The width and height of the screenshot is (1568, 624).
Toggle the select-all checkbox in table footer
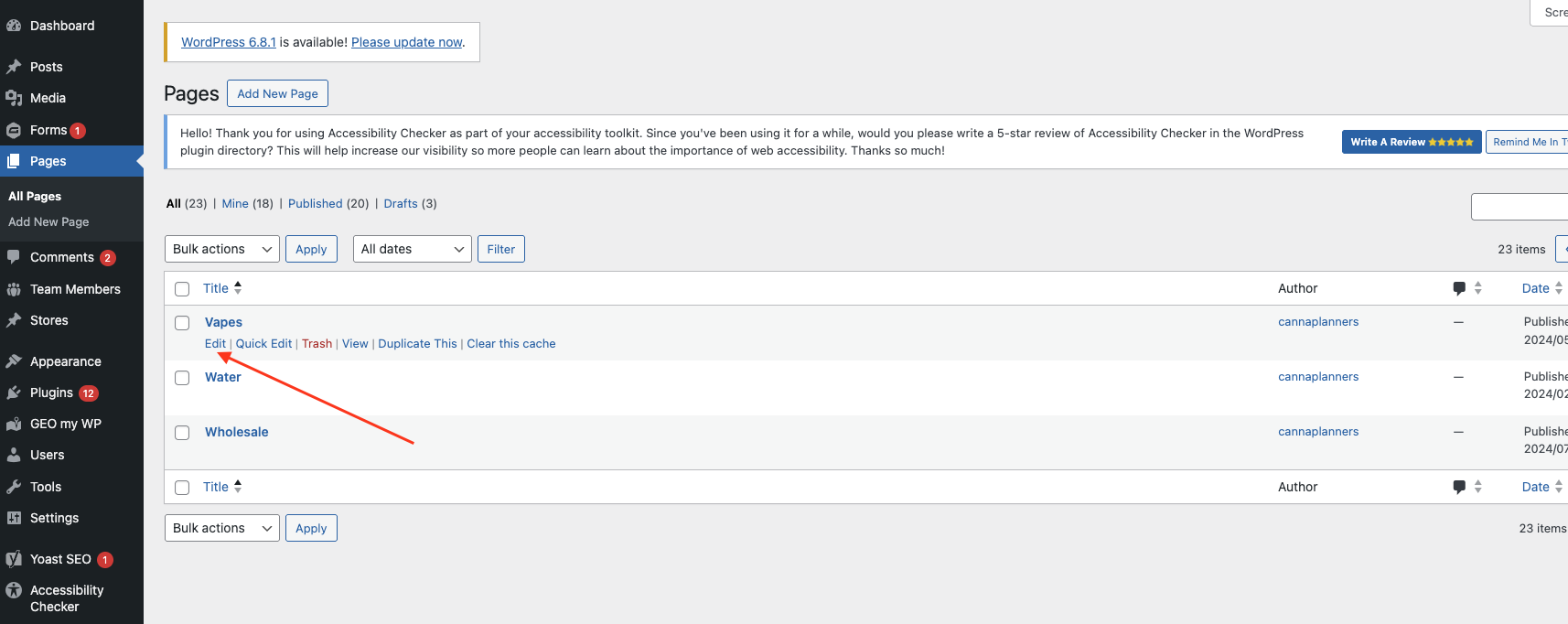182,488
